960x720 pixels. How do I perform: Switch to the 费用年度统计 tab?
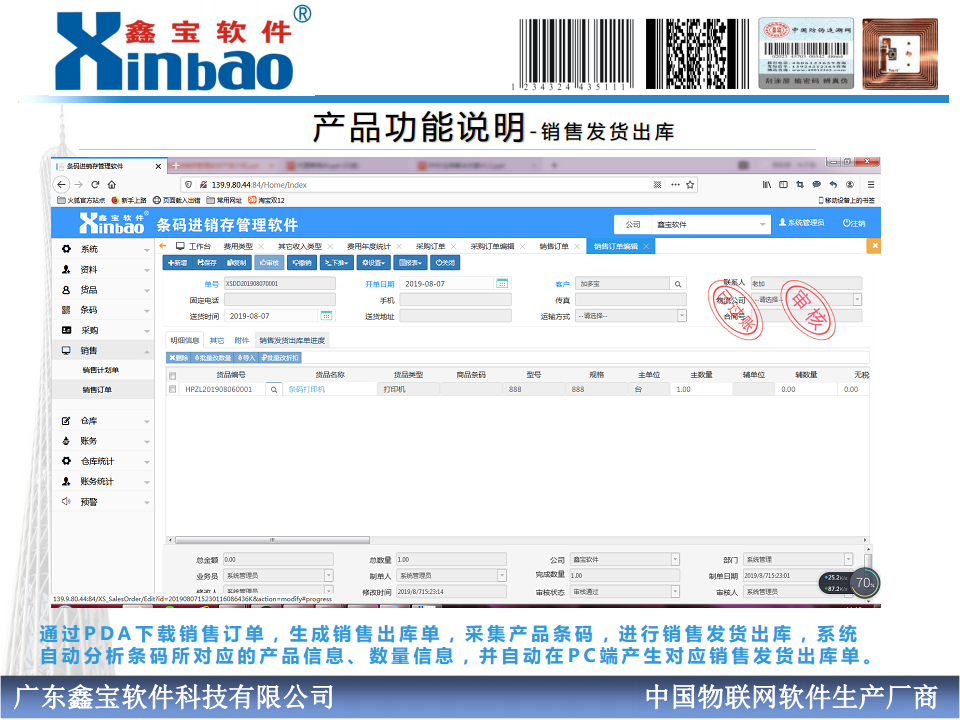tap(369, 246)
